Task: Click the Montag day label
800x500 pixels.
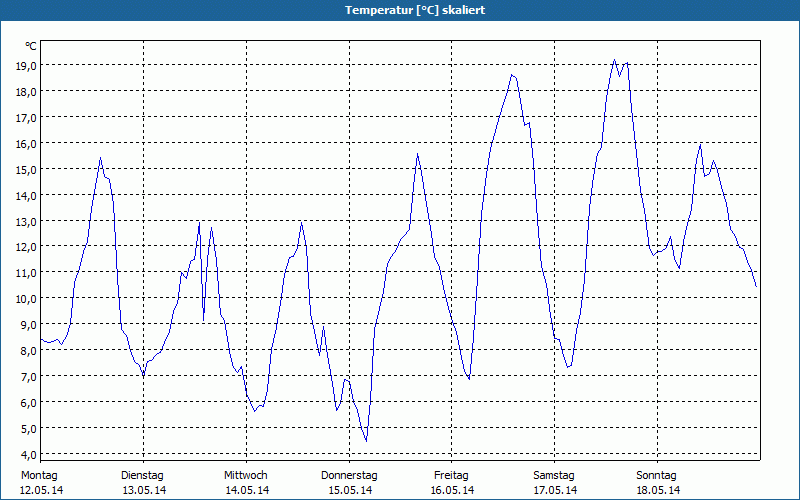Action: (39, 476)
